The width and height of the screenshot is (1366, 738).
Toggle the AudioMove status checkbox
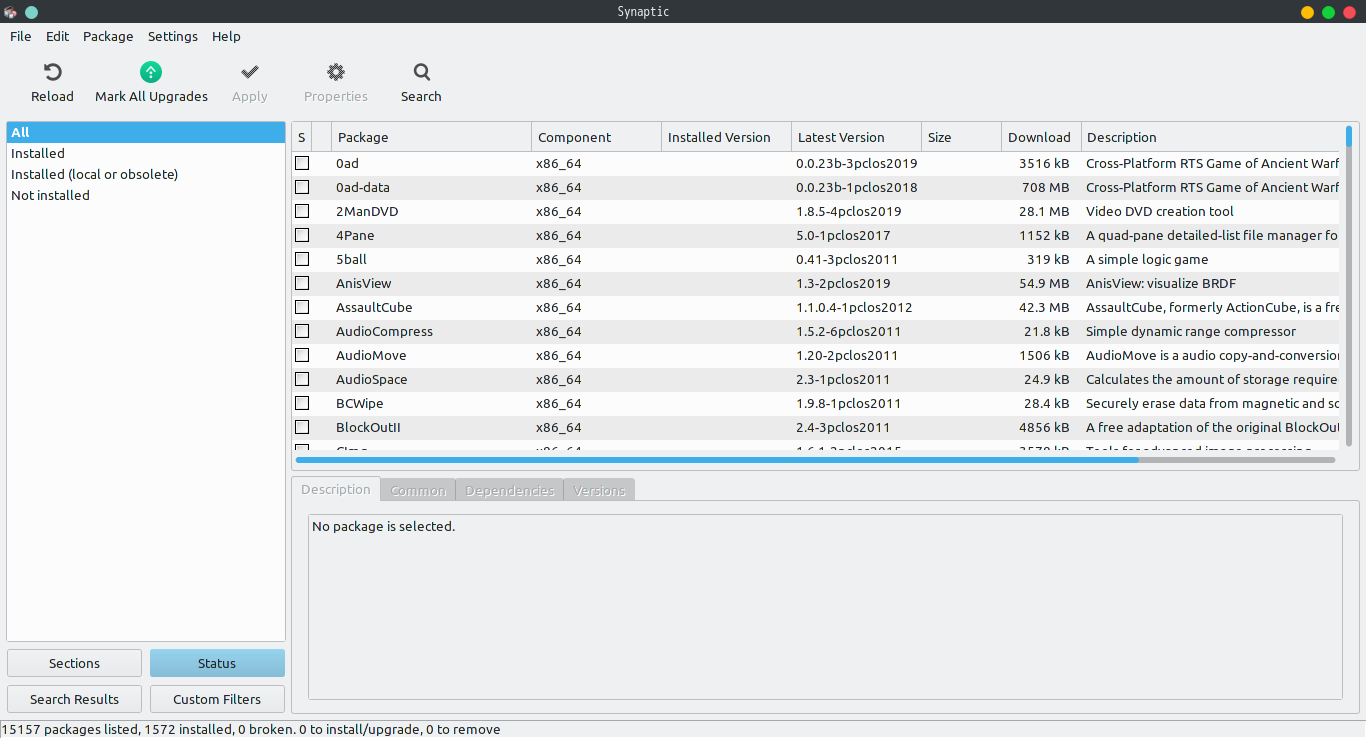(302, 355)
